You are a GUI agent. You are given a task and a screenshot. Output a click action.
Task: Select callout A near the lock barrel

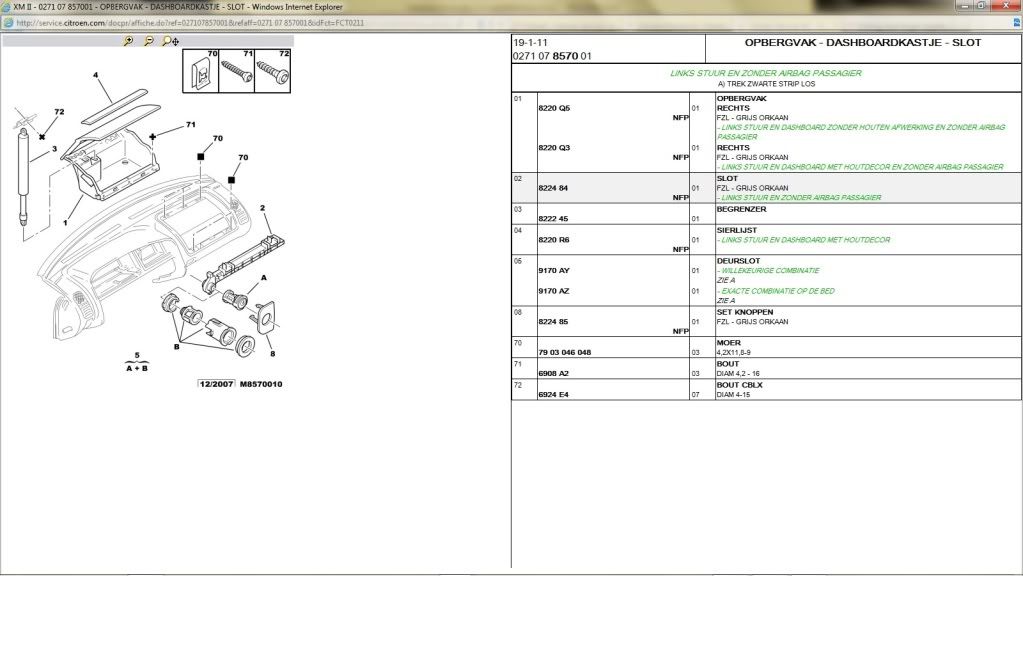pyautogui.click(x=264, y=277)
